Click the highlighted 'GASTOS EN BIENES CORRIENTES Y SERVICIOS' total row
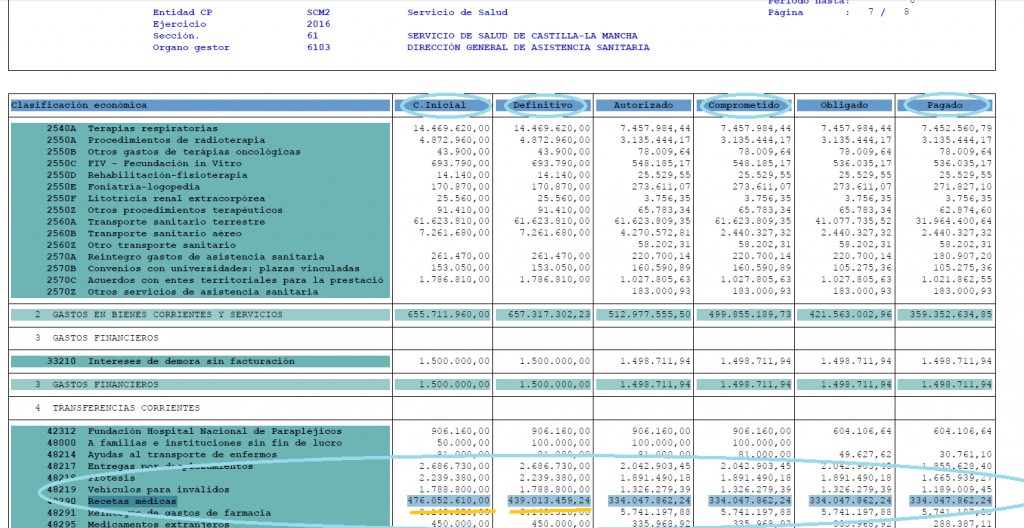1024x528 pixels. pos(200,315)
